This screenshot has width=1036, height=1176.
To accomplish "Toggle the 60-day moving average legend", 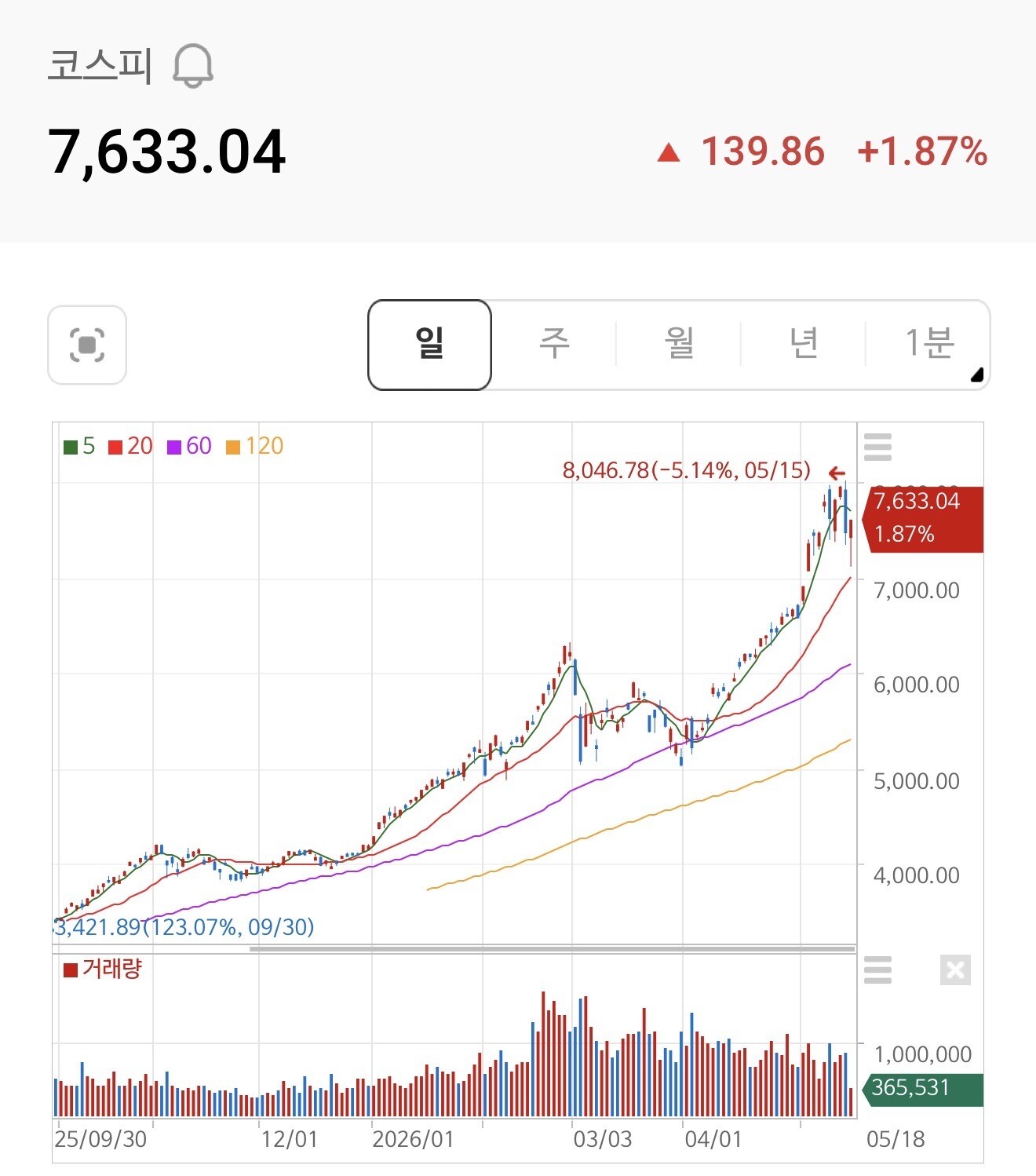I will (x=189, y=447).
